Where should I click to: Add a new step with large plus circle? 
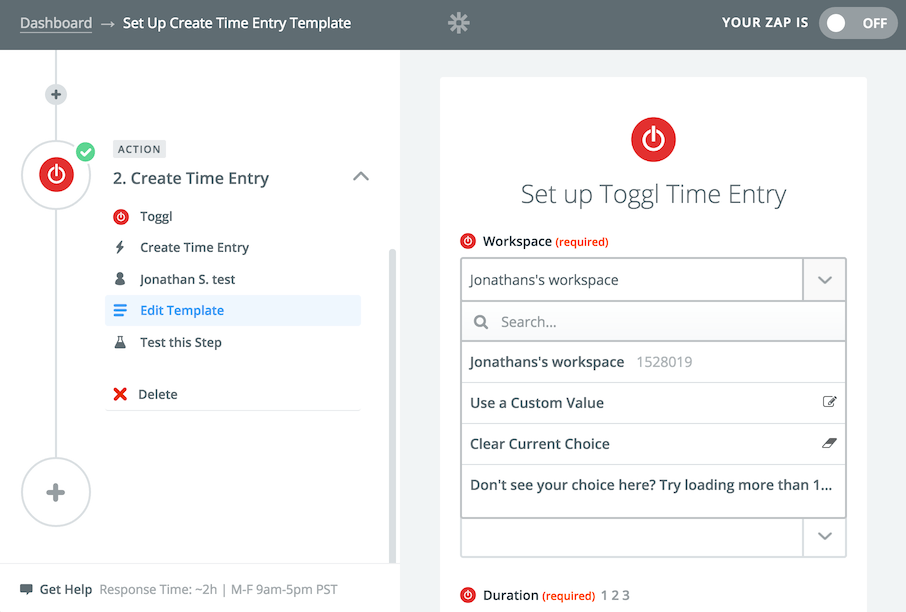[56, 492]
